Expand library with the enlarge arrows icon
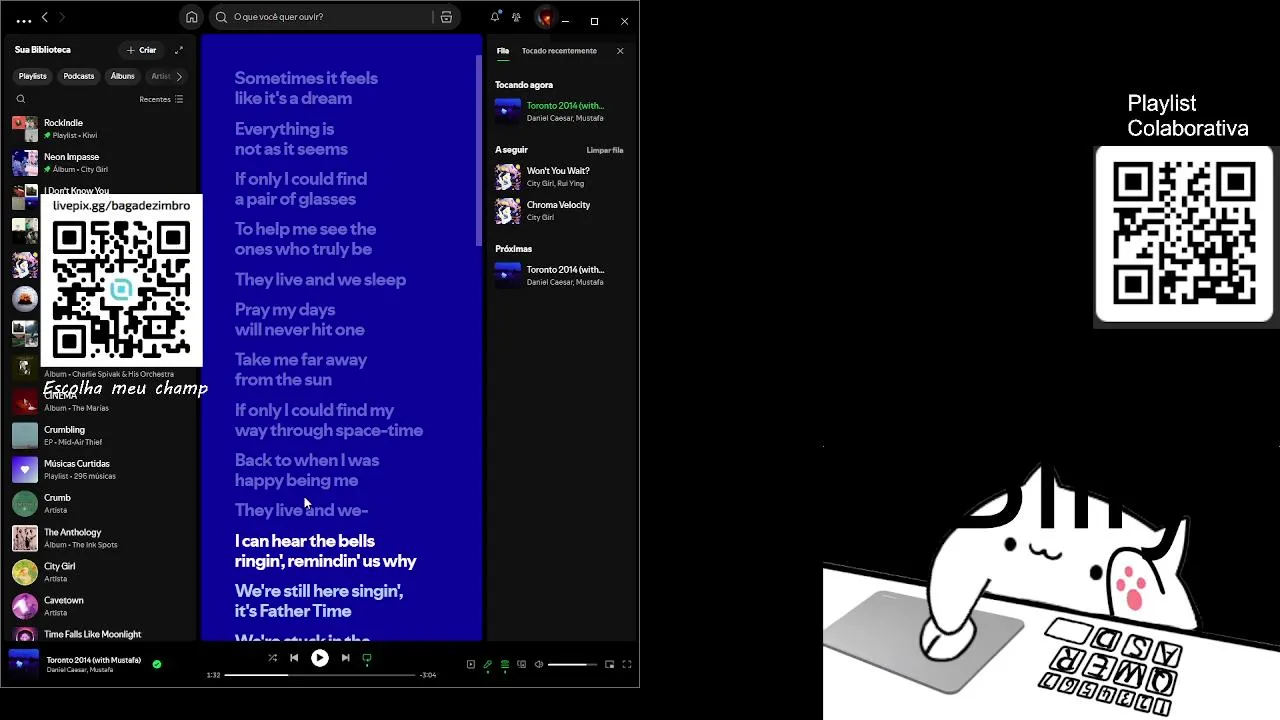The width and height of the screenshot is (1280, 720). click(x=179, y=50)
